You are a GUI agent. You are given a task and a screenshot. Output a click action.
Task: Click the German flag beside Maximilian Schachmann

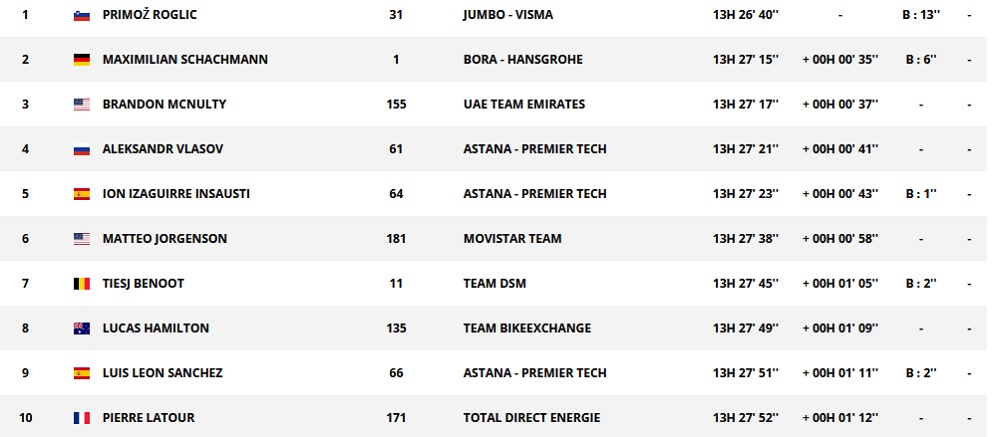click(82, 60)
